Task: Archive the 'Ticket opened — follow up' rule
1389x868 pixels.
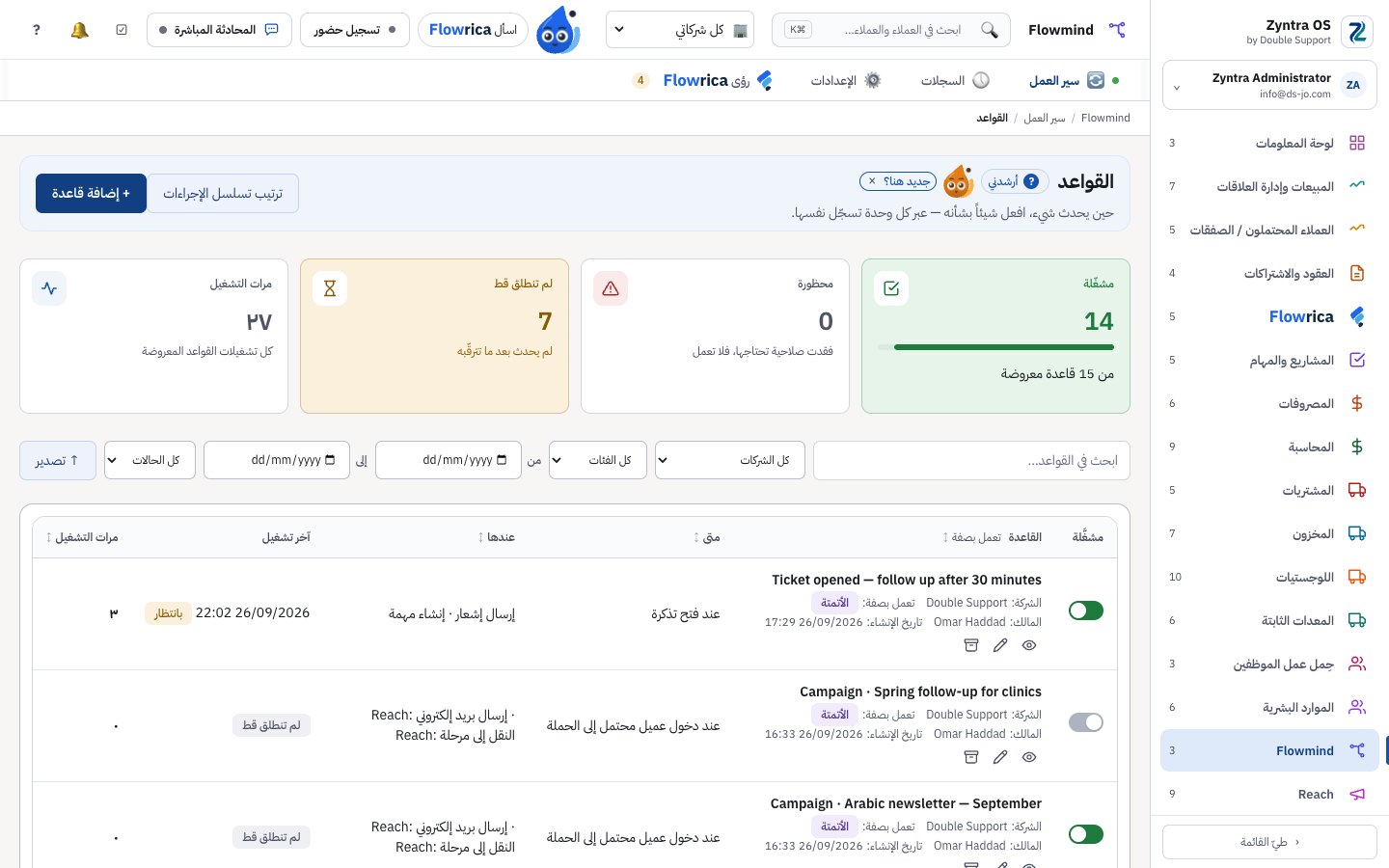Action: pyautogui.click(x=971, y=645)
